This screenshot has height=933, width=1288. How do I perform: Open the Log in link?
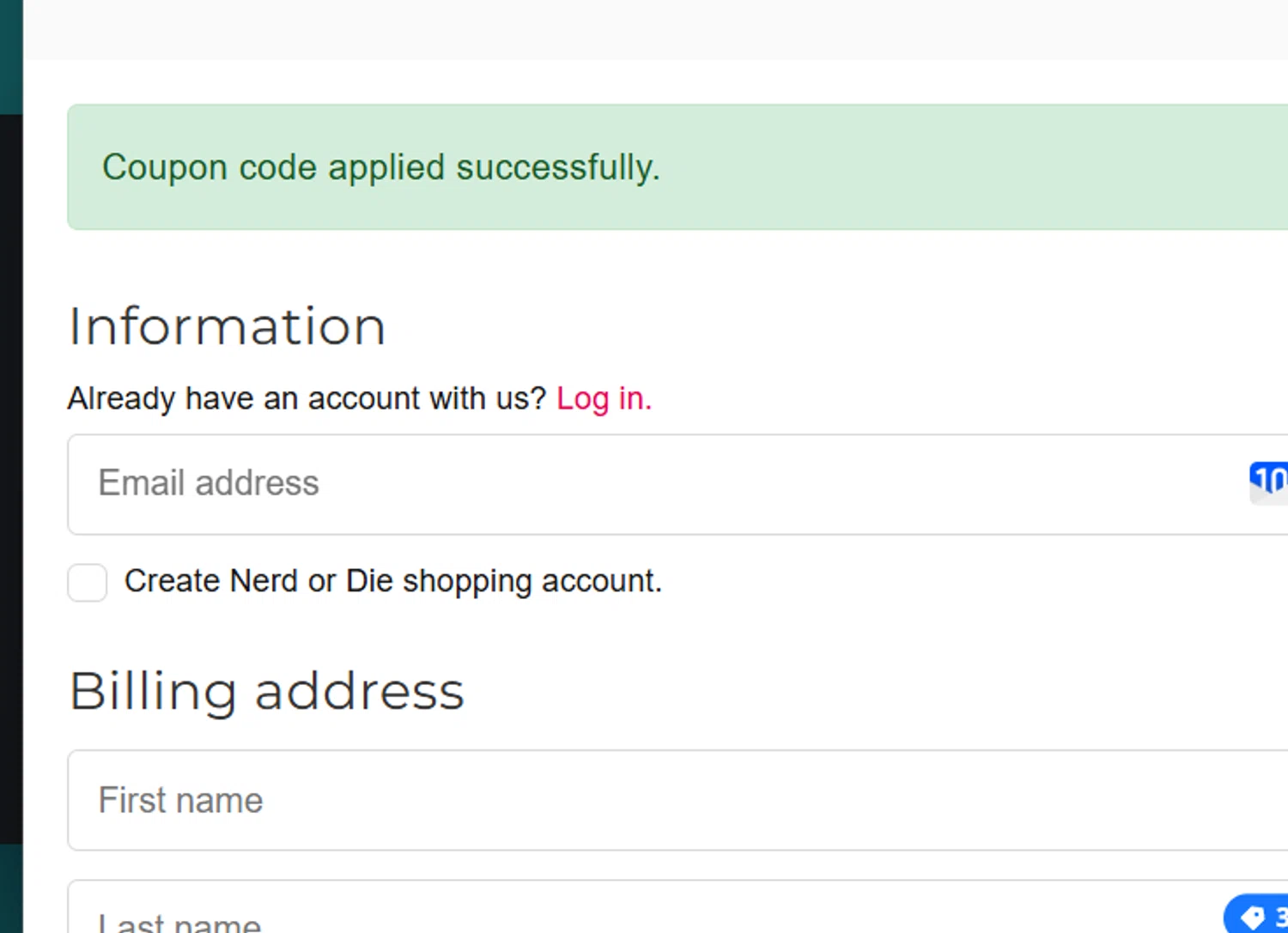coord(605,398)
